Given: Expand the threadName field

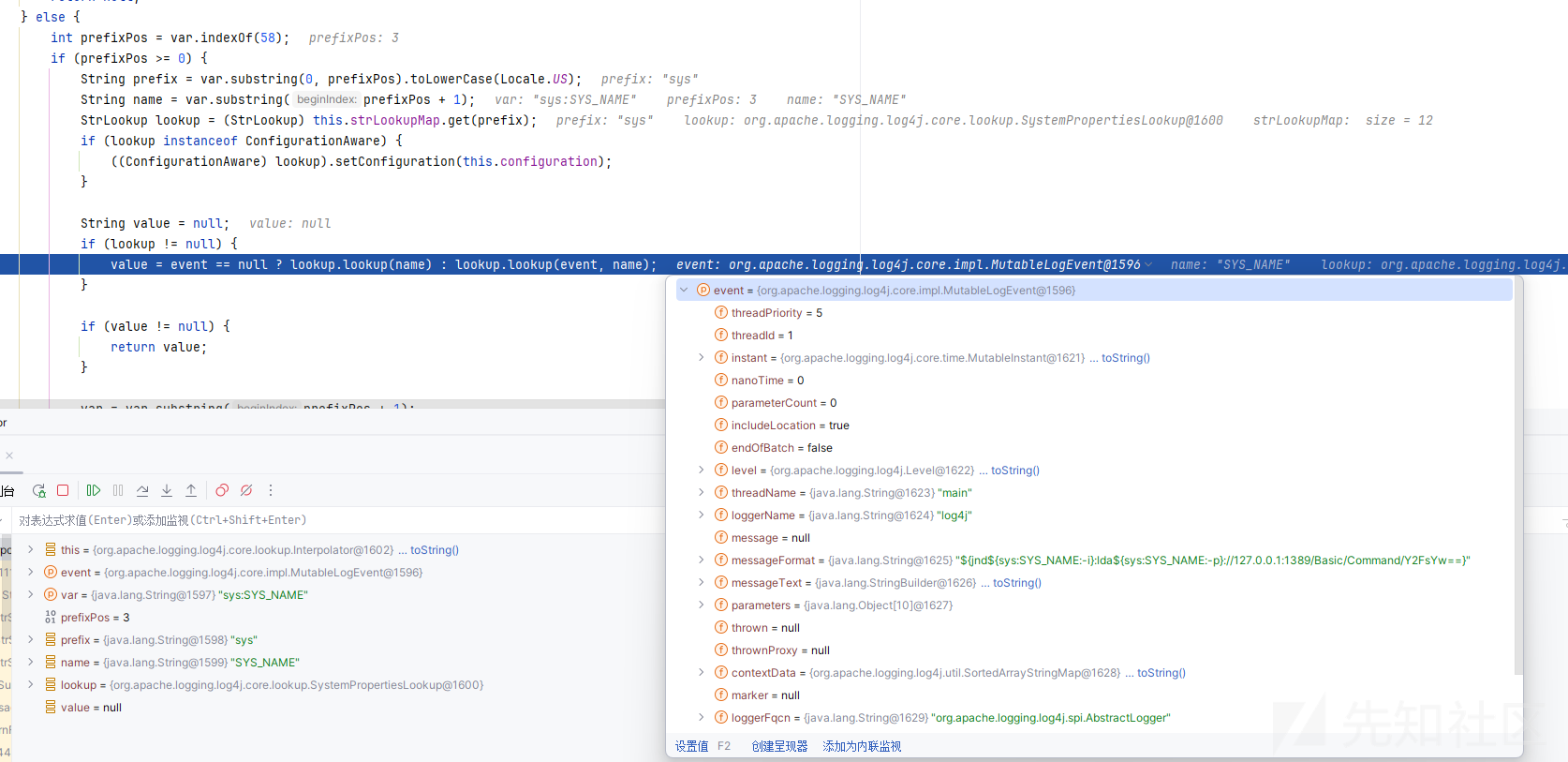Looking at the screenshot, I should 701,492.
